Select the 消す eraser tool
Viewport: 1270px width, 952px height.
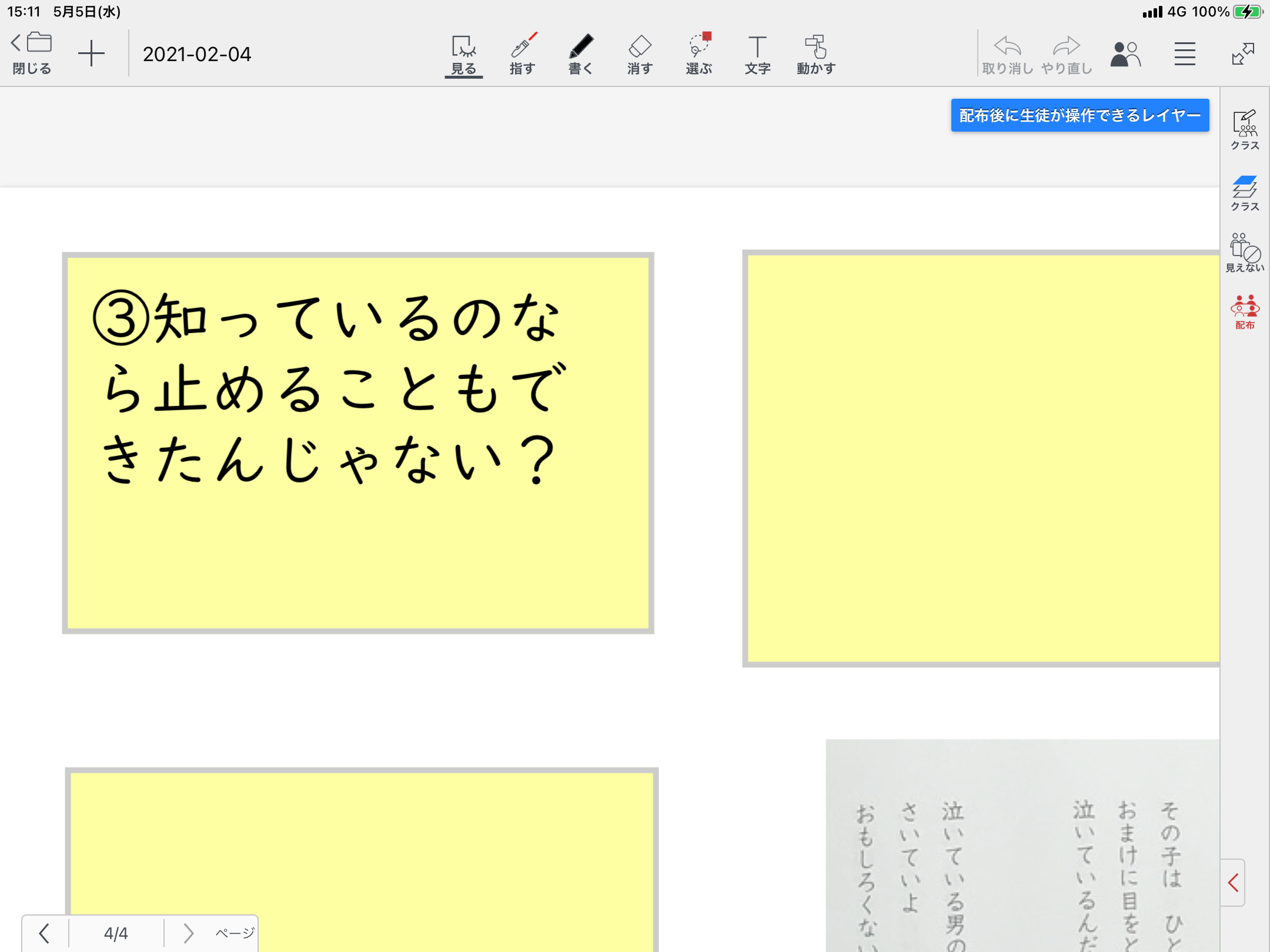coord(640,54)
